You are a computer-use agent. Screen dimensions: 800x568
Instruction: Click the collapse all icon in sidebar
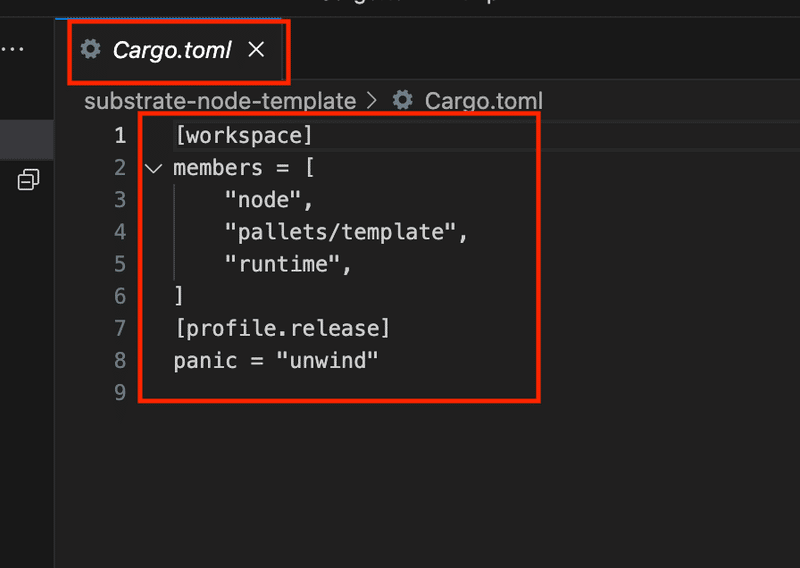(x=28, y=180)
